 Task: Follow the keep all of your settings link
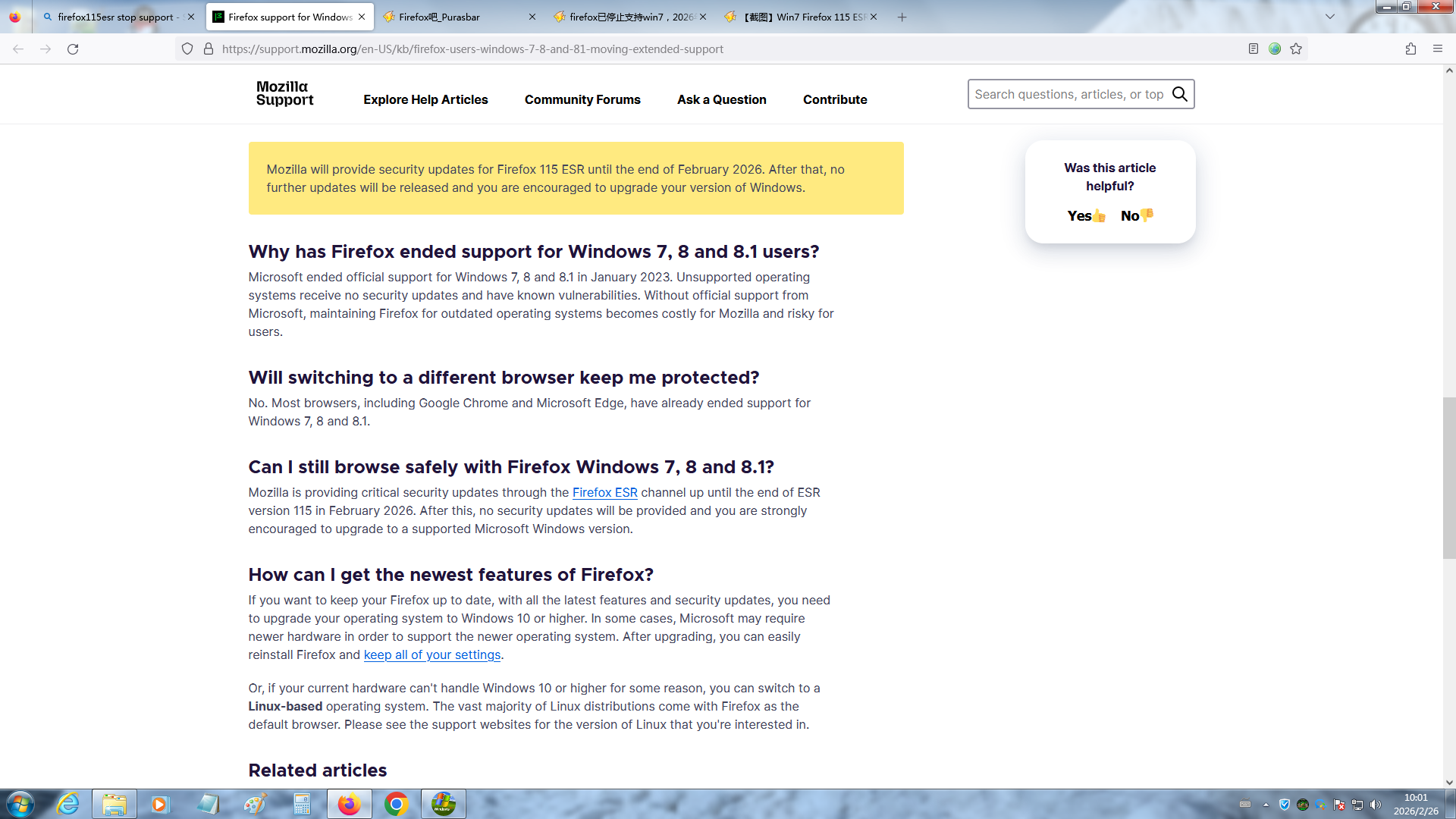[x=432, y=655]
